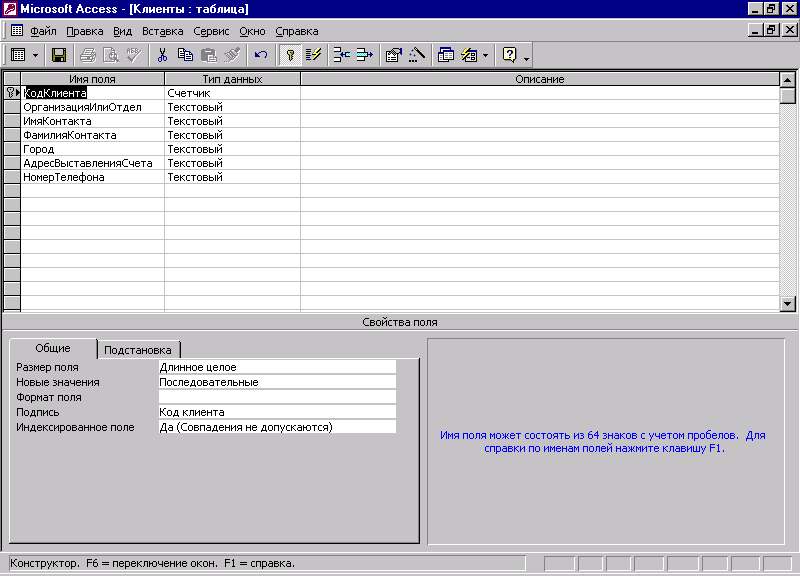Screen dimensions: 800x576
Task: Click the Описание cell for КодКлиента
Action: point(540,93)
